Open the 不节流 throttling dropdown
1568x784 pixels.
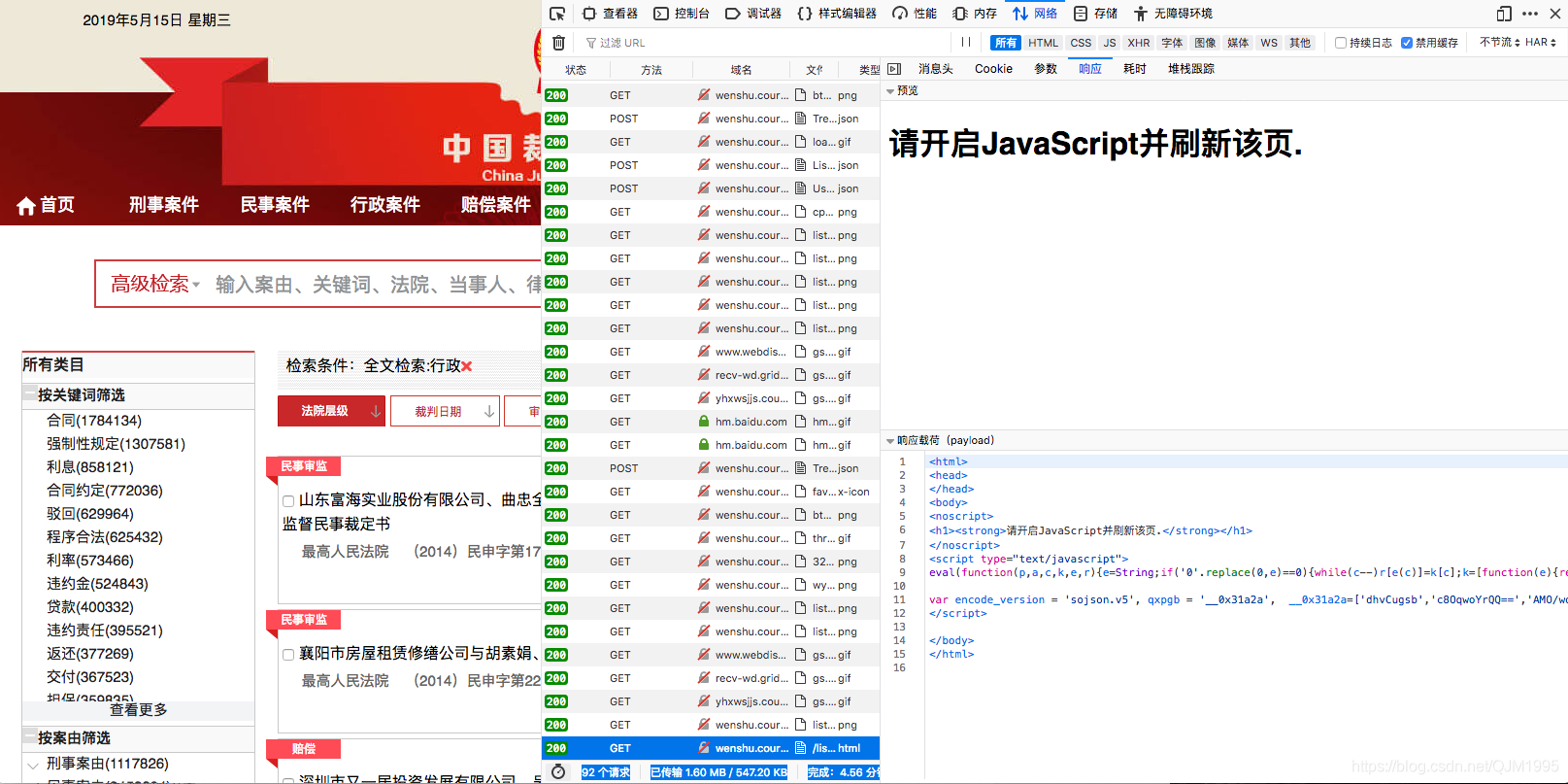pos(1500,43)
